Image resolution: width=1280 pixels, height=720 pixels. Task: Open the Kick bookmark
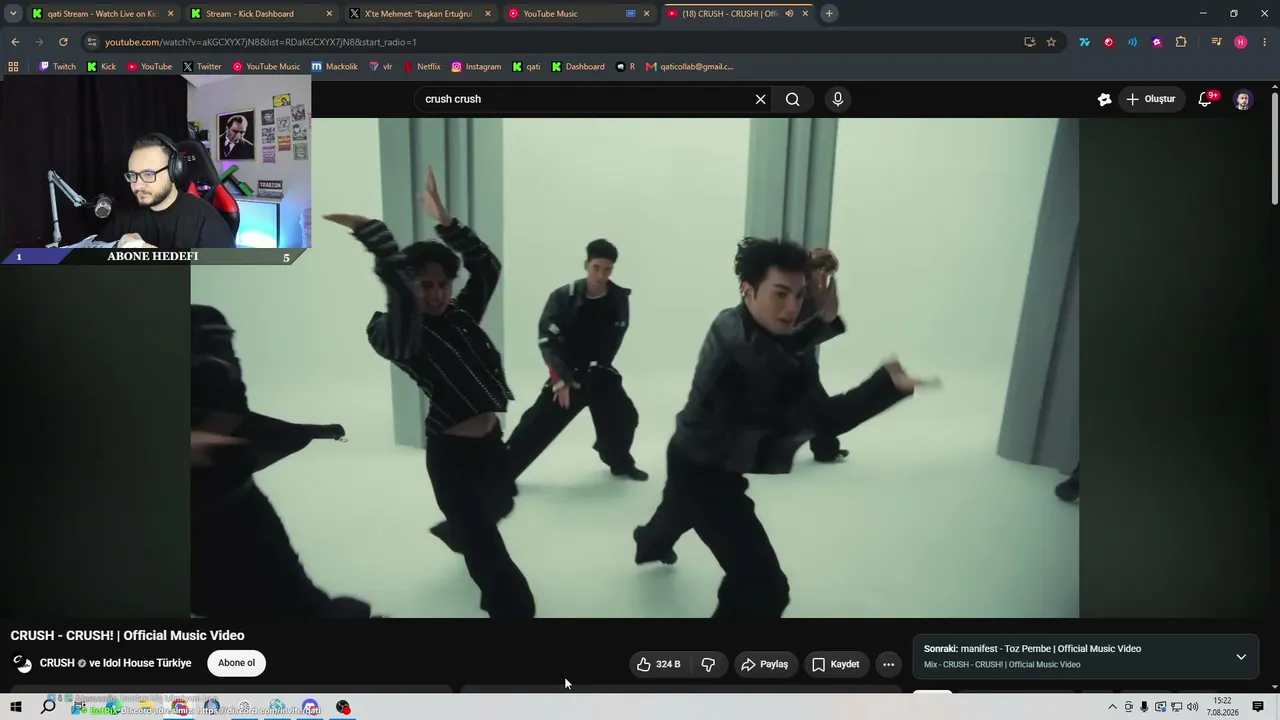coord(101,67)
